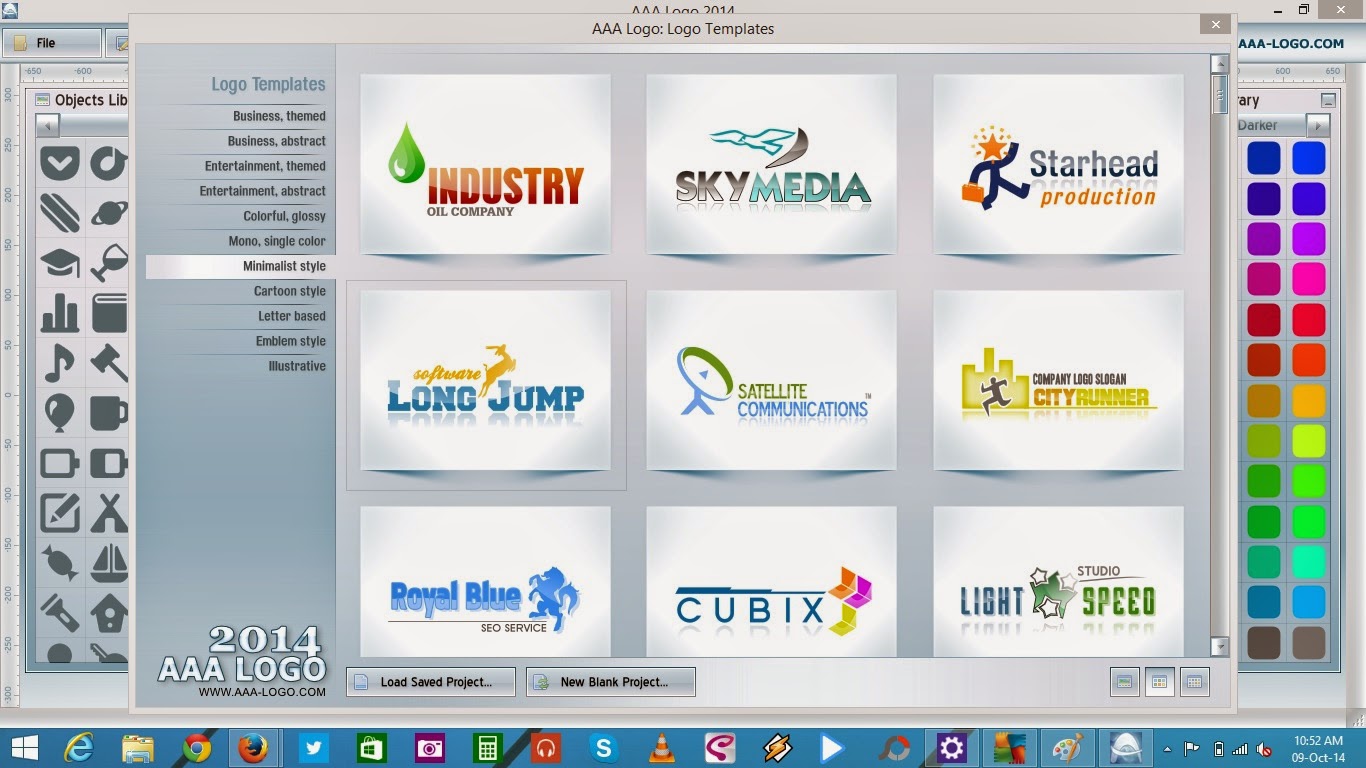
Task: Show Colorful, glossy templates
Action: click(284, 216)
